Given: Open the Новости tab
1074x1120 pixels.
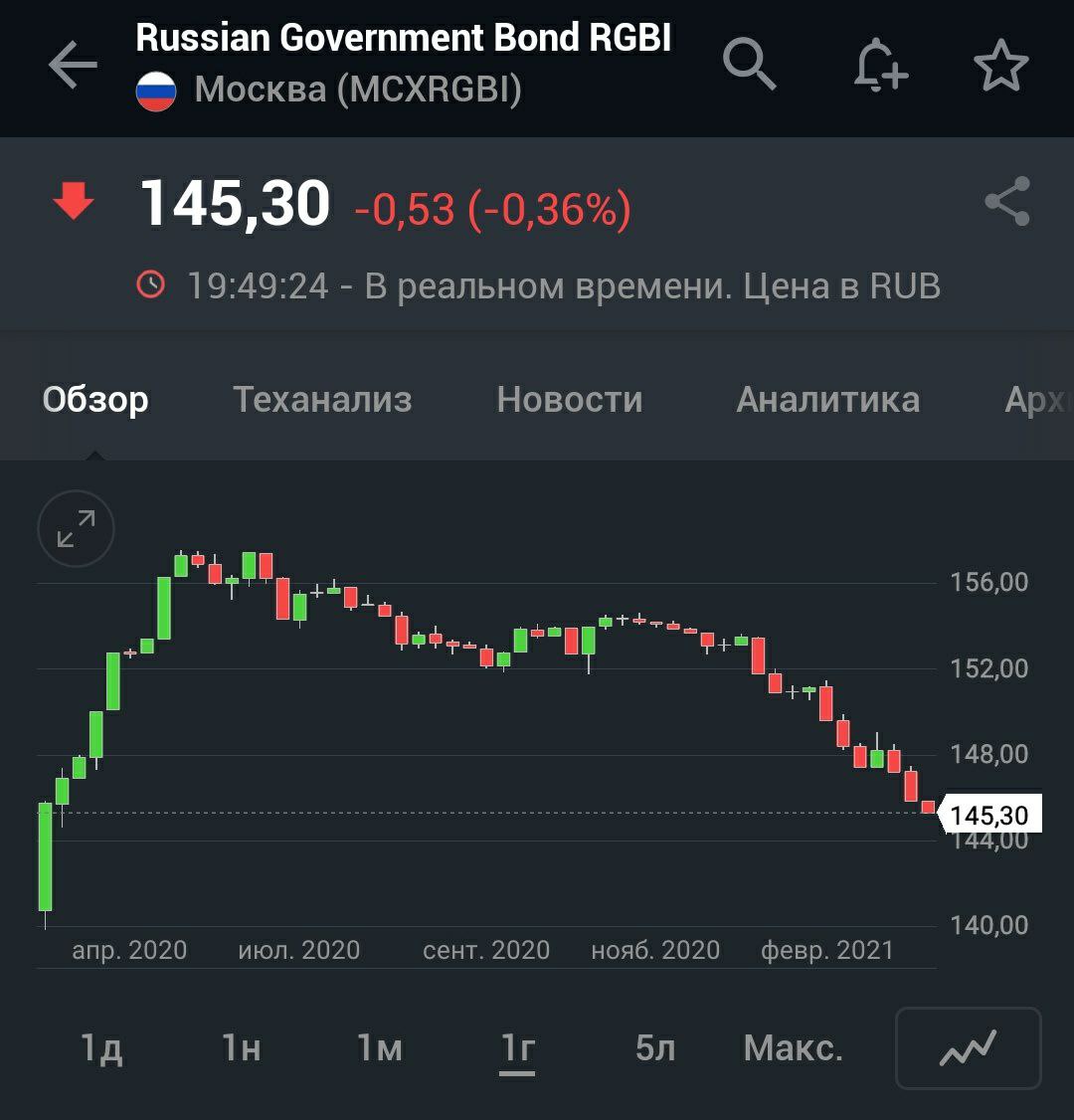Looking at the screenshot, I should coord(570,400).
